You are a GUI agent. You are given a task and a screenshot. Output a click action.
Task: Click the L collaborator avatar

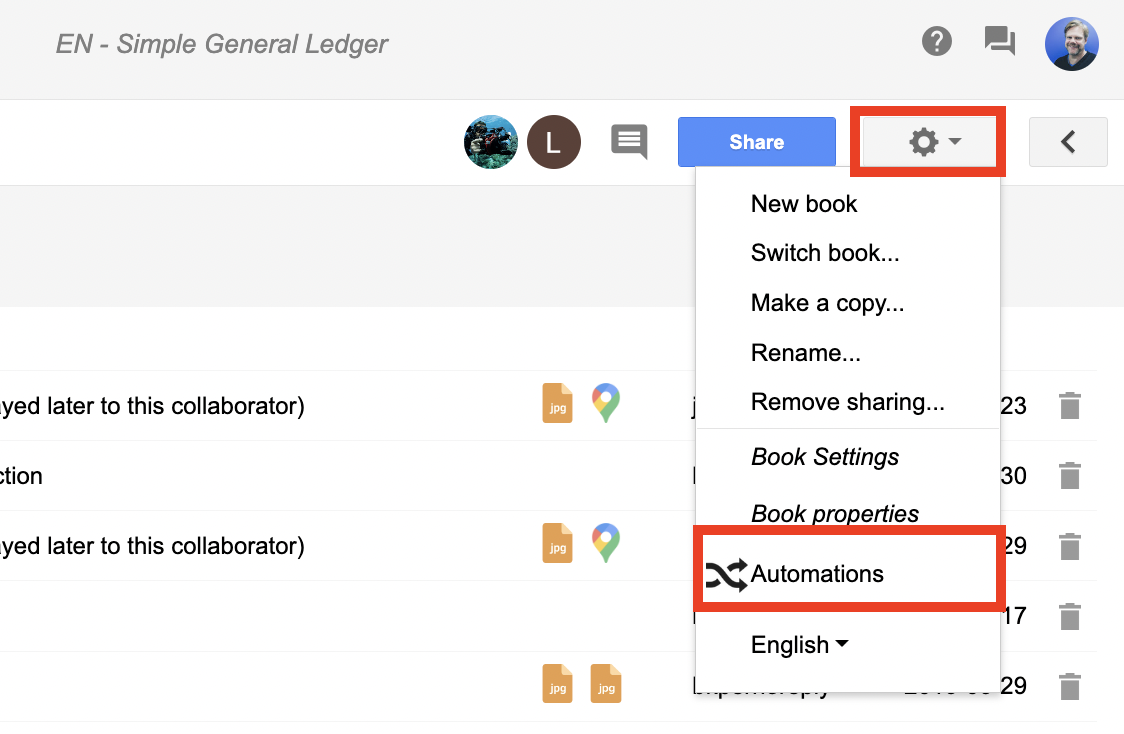click(x=554, y=141)
